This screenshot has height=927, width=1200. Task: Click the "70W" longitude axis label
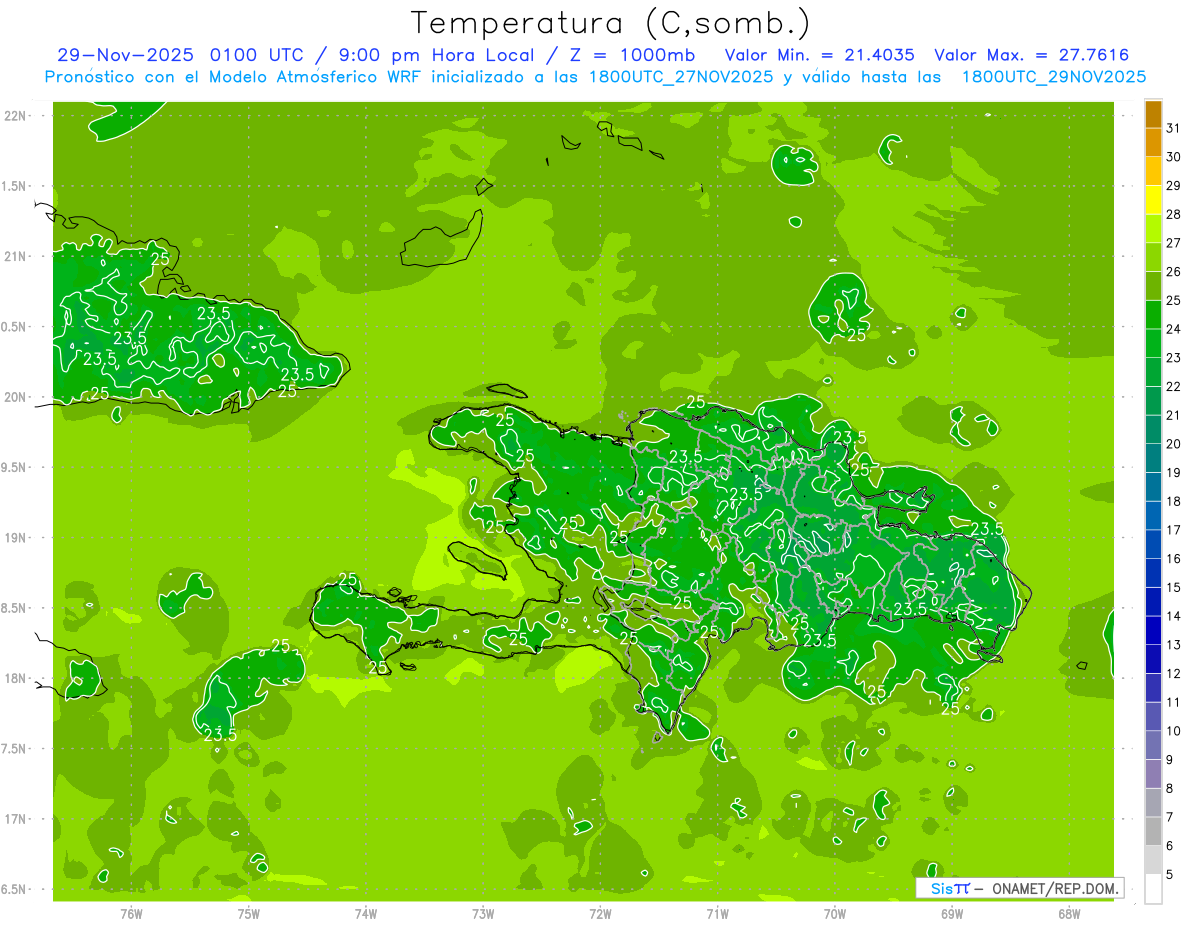pyautogui.click(x=835, y=914)
